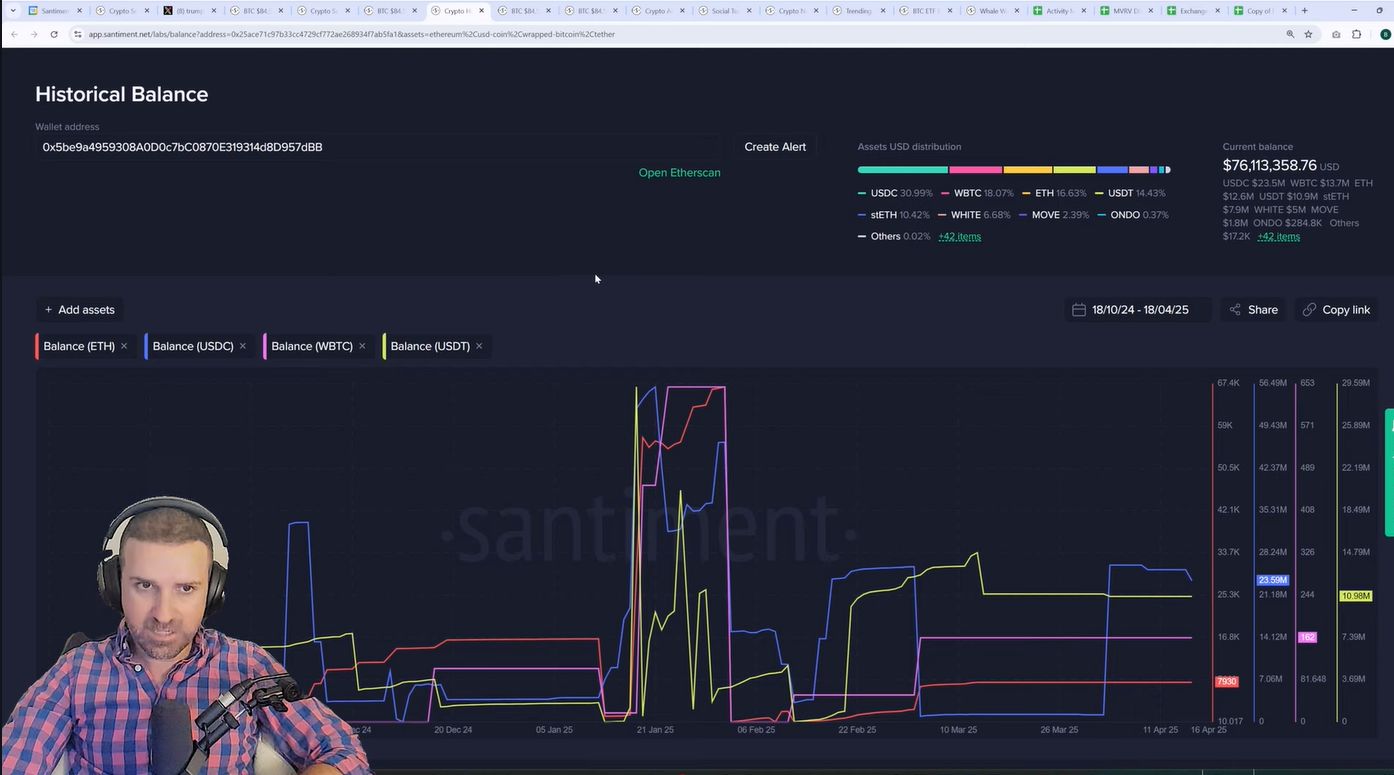Switch to the MVRV spreadsheet tab

(1125, 11)
